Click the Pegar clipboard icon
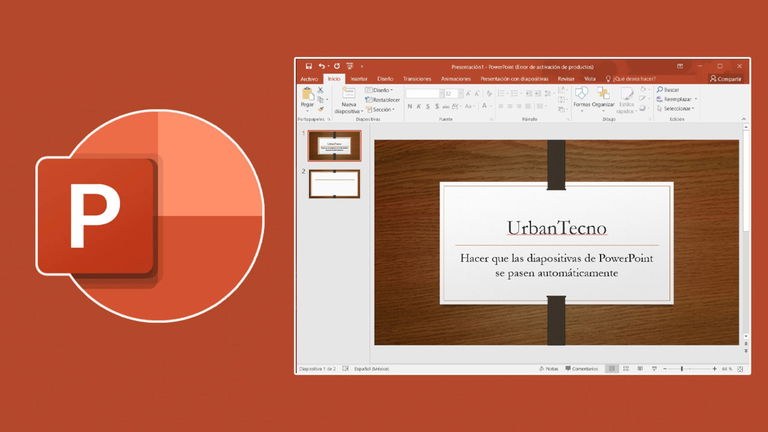 [307, 95]
